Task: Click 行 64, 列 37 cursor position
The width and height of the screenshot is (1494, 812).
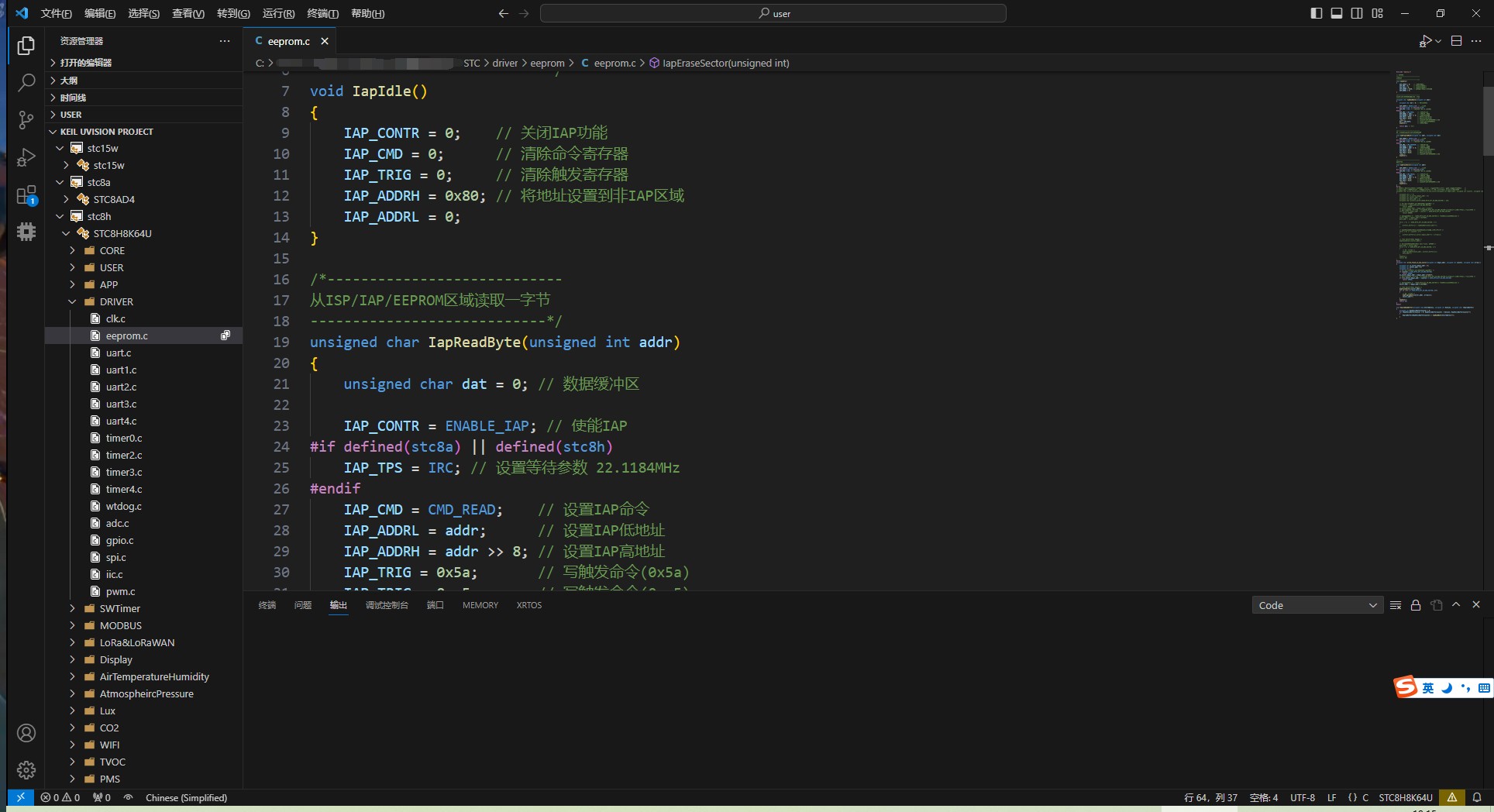Action: pos(1210,797)
